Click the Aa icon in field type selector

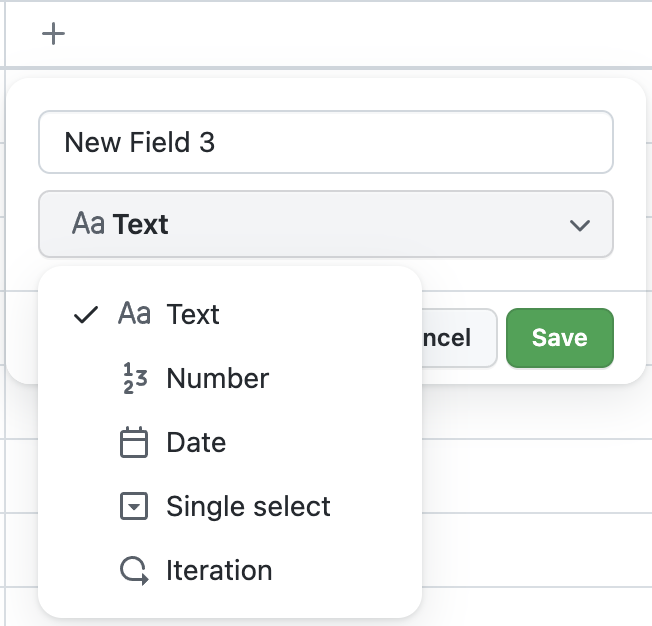[88, 224]
